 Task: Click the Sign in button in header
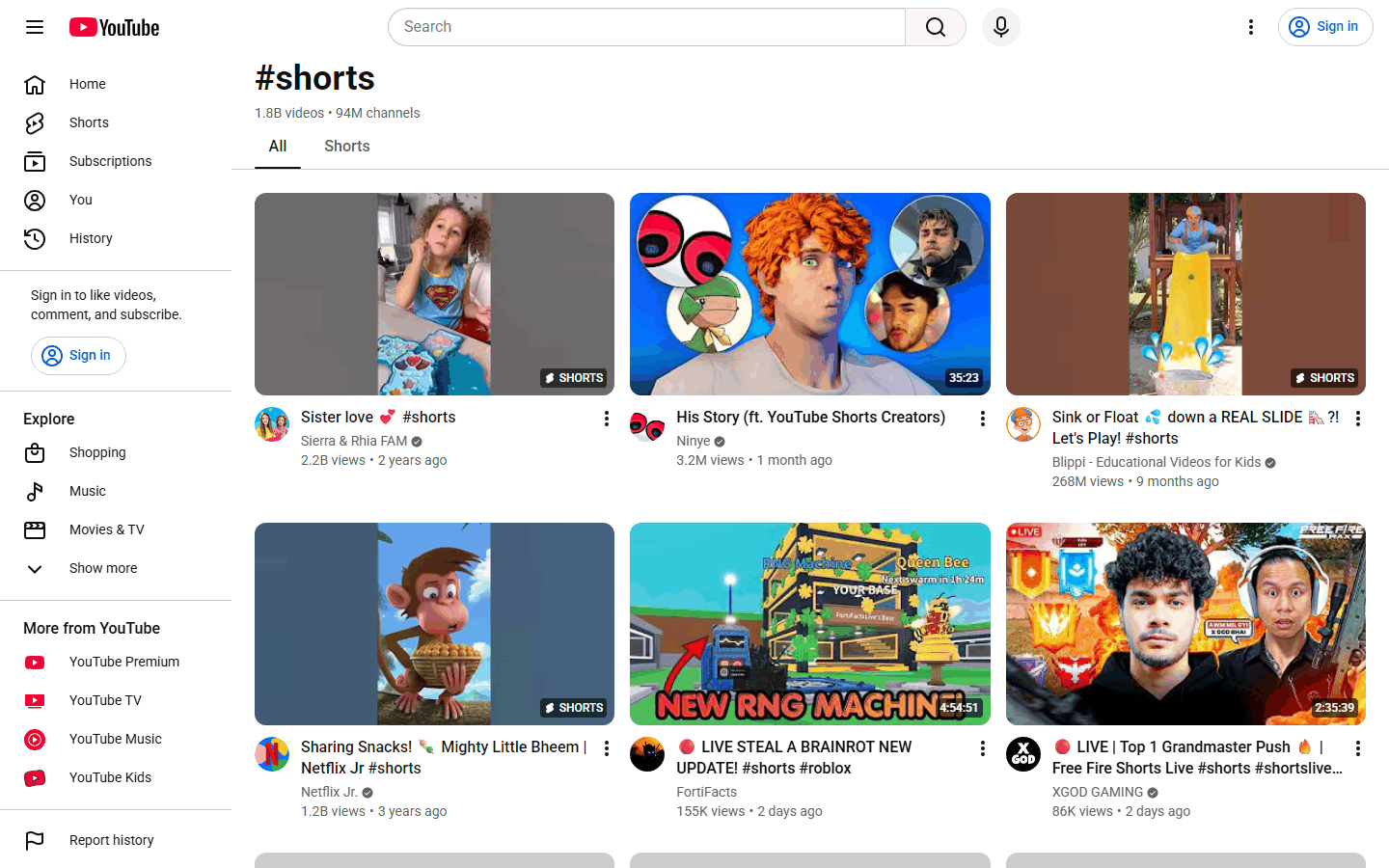point(1325,27)
